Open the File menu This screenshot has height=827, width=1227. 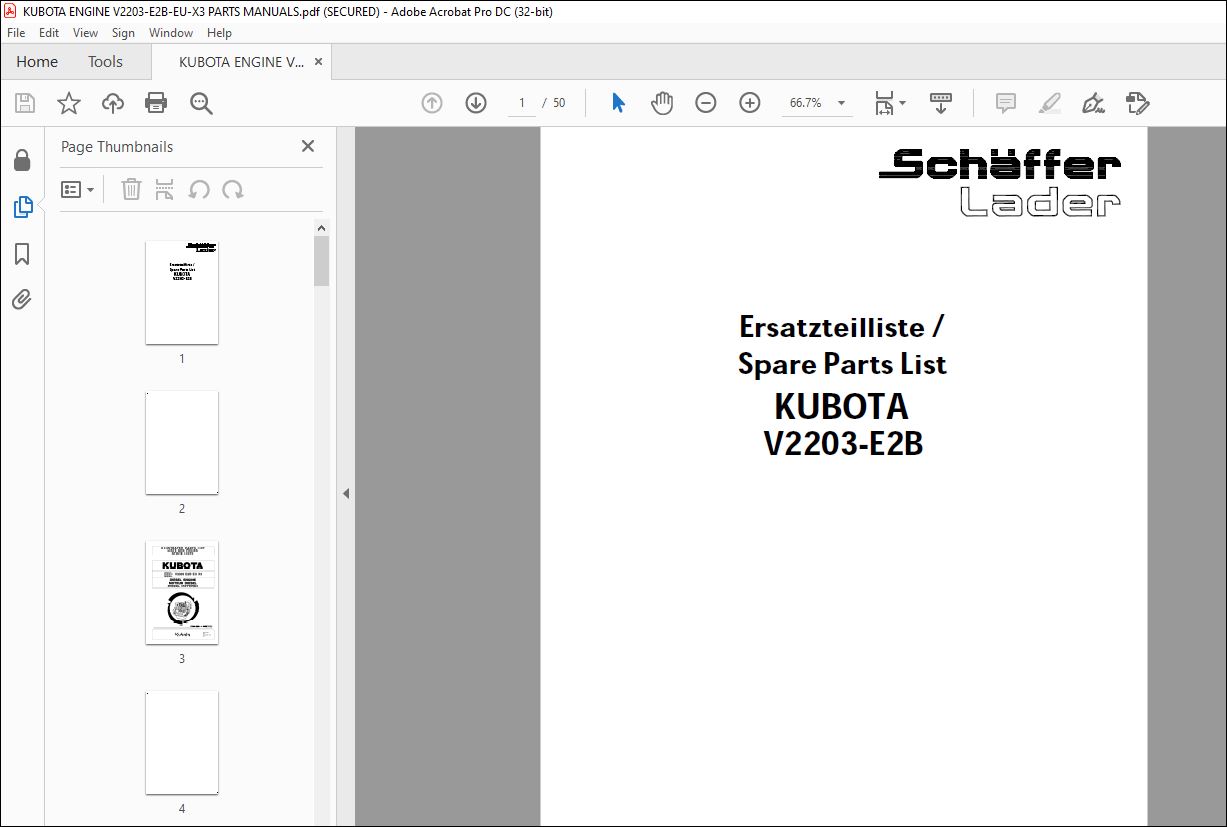click(x=16, y=33)
